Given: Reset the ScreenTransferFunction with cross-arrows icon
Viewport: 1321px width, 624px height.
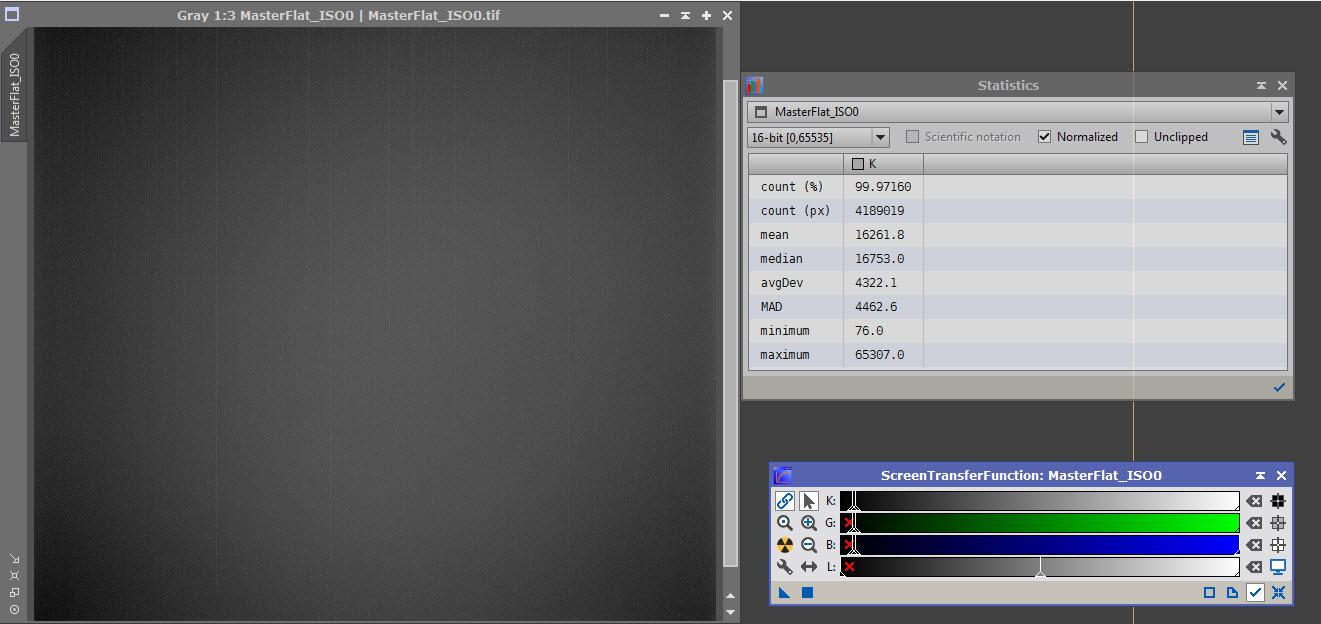Looking at the screenshot, I should [1279, 593].
